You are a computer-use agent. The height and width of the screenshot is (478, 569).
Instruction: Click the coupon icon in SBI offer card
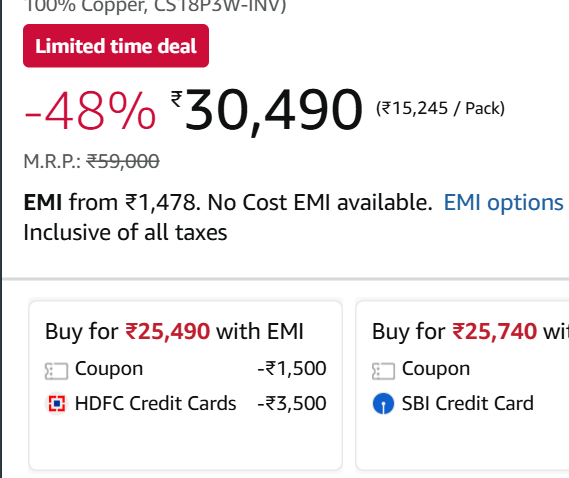383,371
